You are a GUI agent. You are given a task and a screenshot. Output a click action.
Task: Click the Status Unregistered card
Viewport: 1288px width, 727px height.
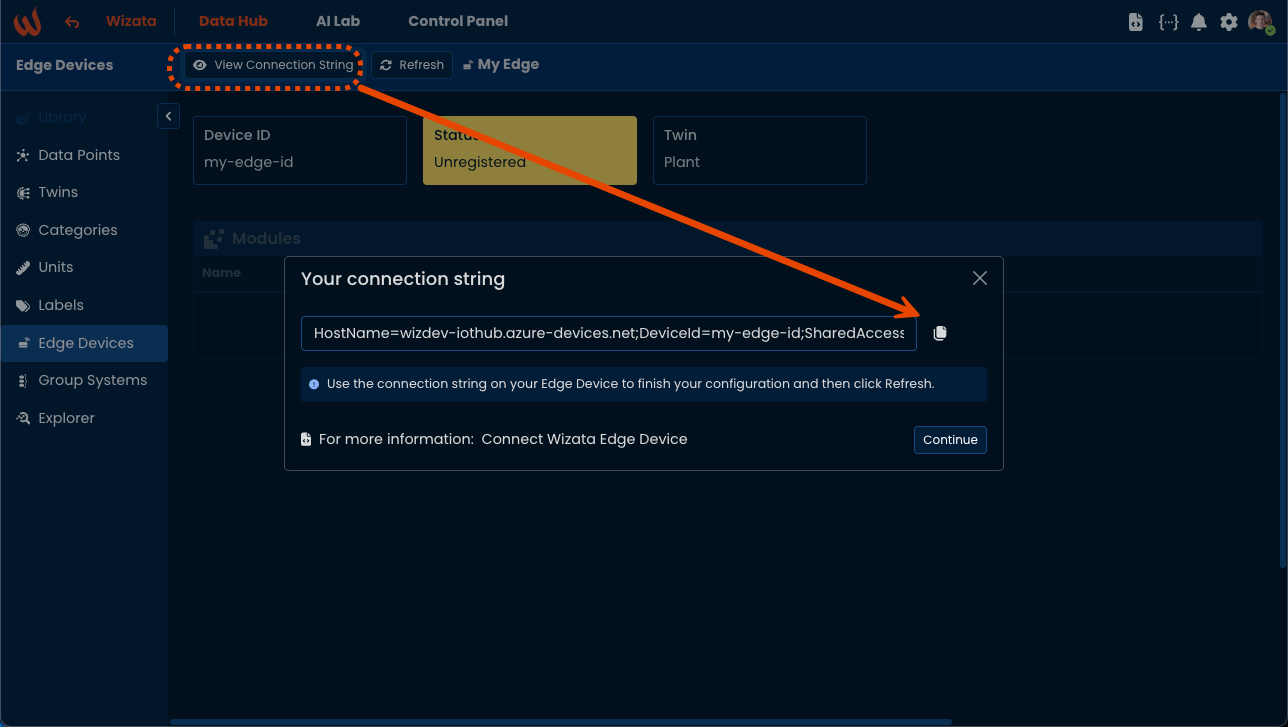[x=530, y=151]
